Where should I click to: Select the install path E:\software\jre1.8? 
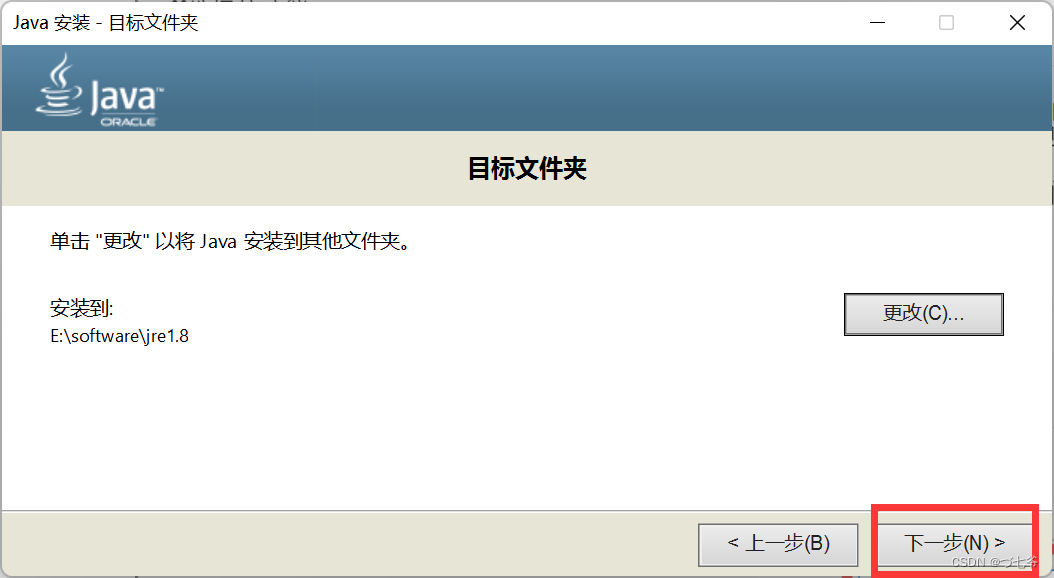click(x=120, y=336)
